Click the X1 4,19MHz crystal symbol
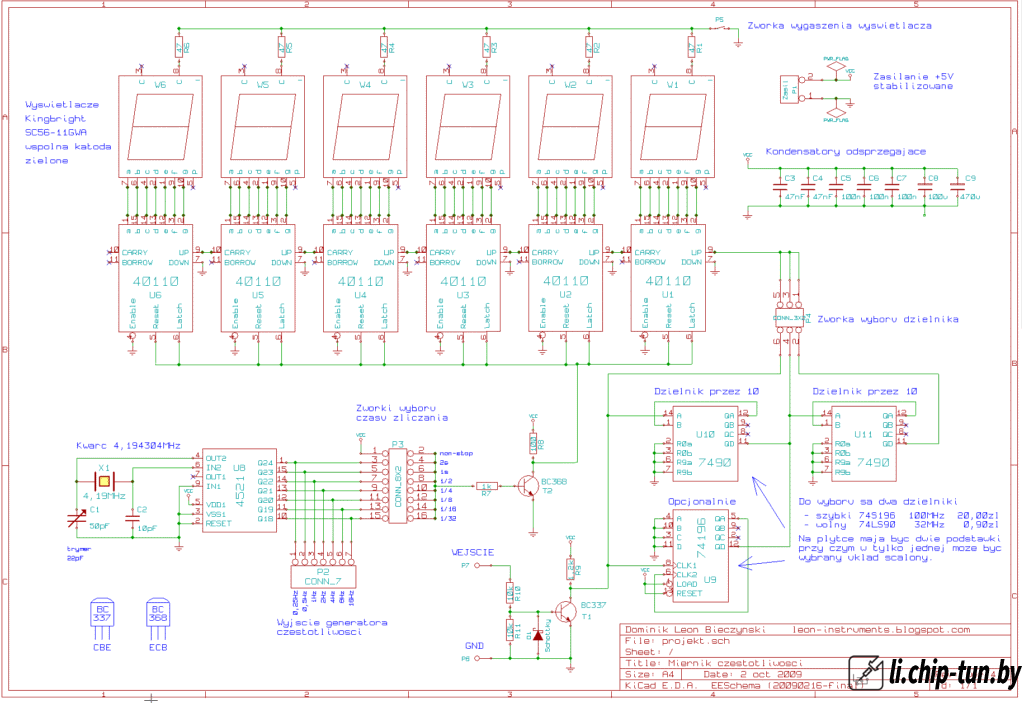Image resolution: width=1024 pixels, height=703 pixels. pyautogui.click(x=103, y=482)
